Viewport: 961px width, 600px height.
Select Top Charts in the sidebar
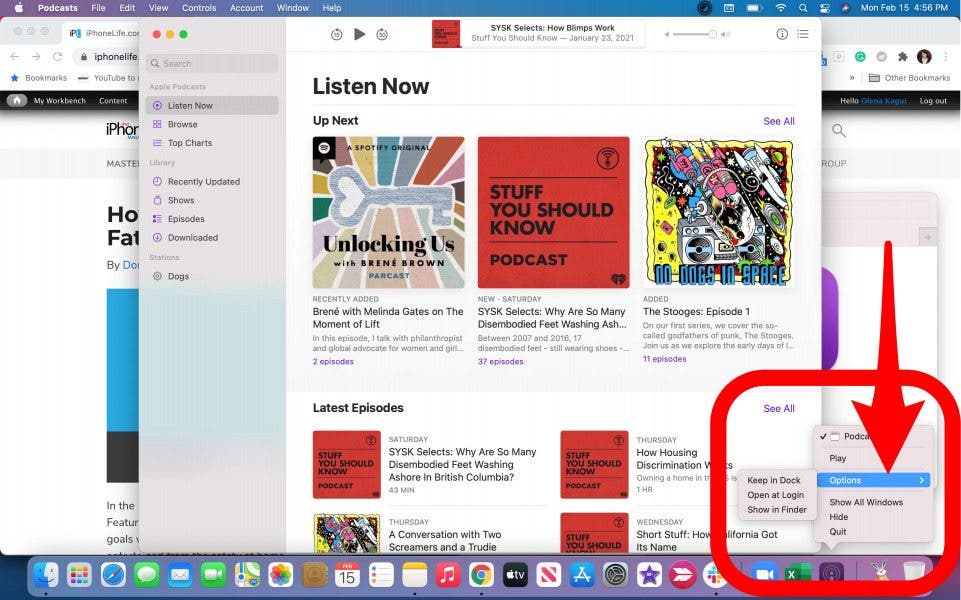coord(190,143)
